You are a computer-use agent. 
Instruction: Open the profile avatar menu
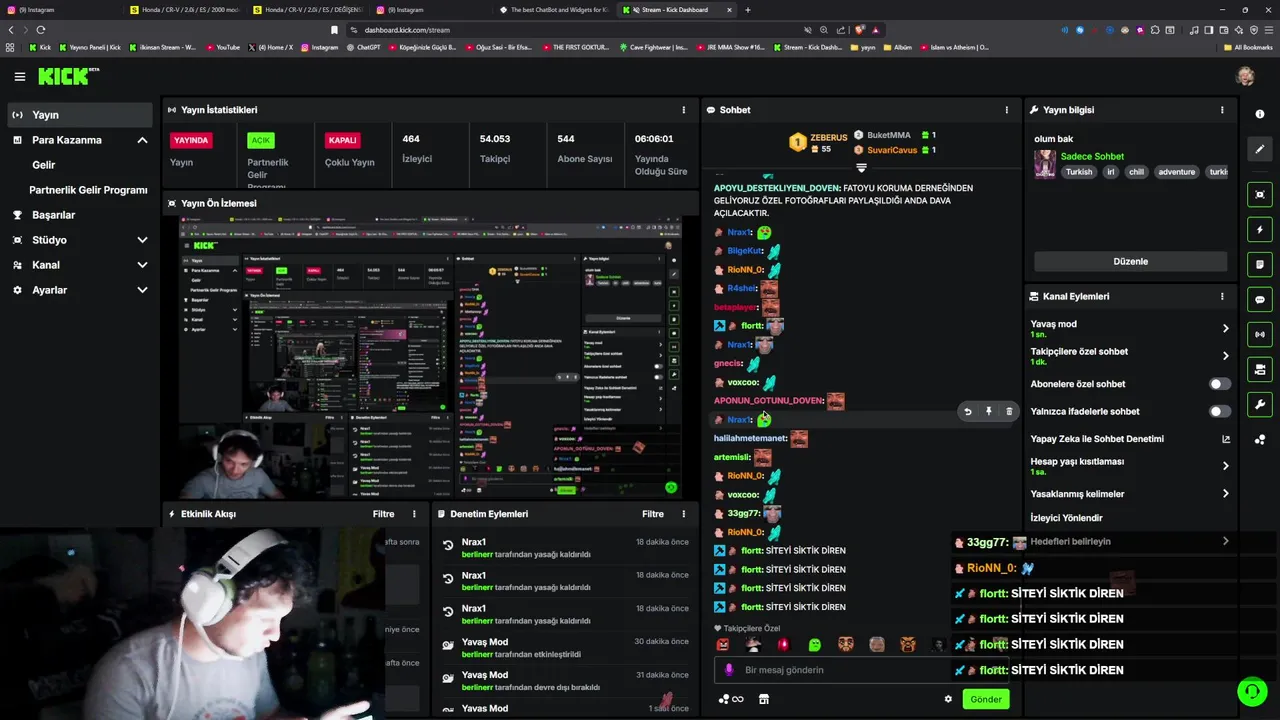[x=1245, y=76]
